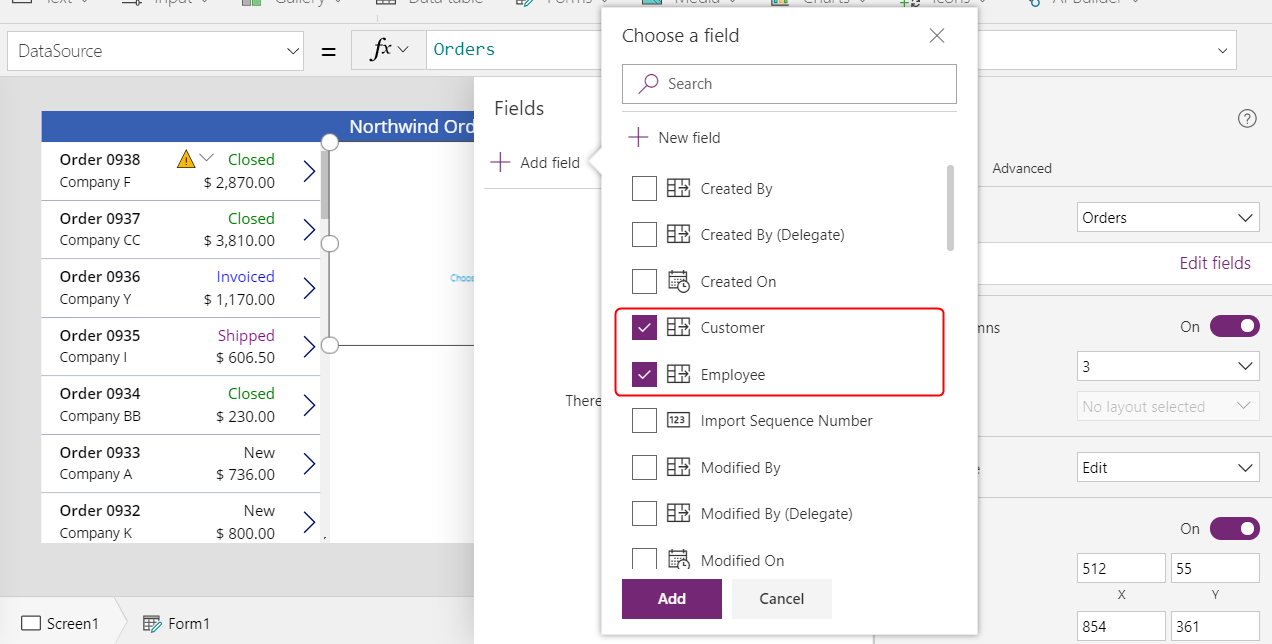Open the Edit mode dropdown
This screenshot has width=1272, height=644.
(1167, 467)
